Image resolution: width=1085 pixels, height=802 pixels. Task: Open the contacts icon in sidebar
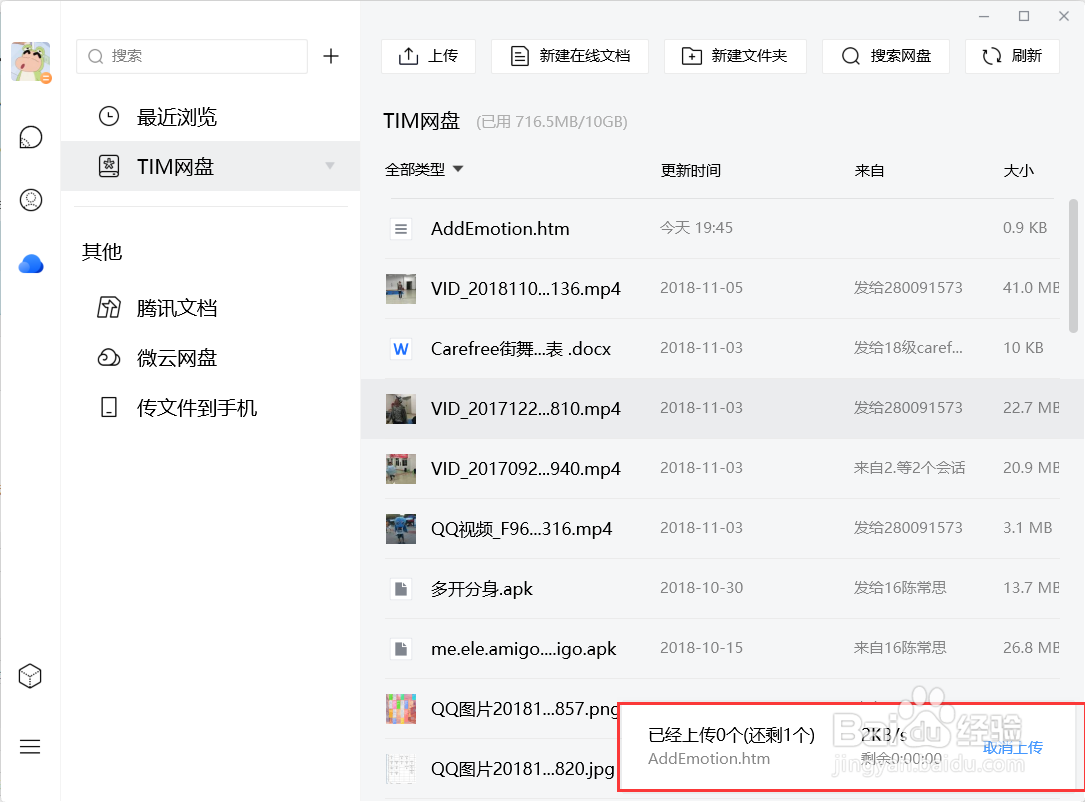click(30, 200)
